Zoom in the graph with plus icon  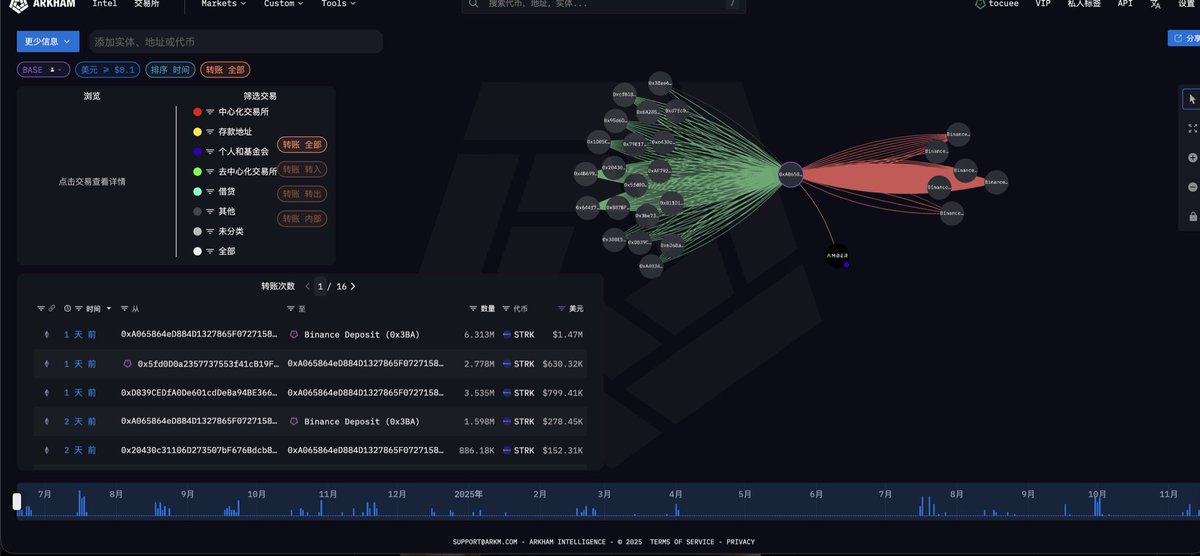[1192, 158]
